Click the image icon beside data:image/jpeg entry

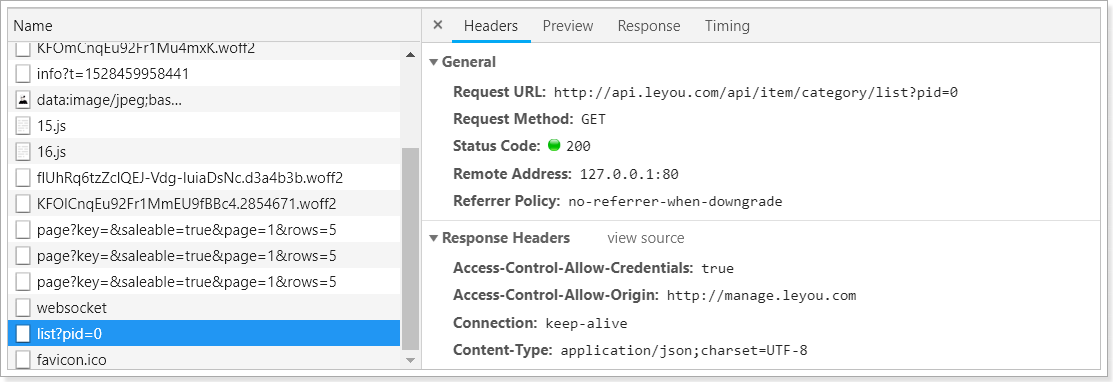23,100
